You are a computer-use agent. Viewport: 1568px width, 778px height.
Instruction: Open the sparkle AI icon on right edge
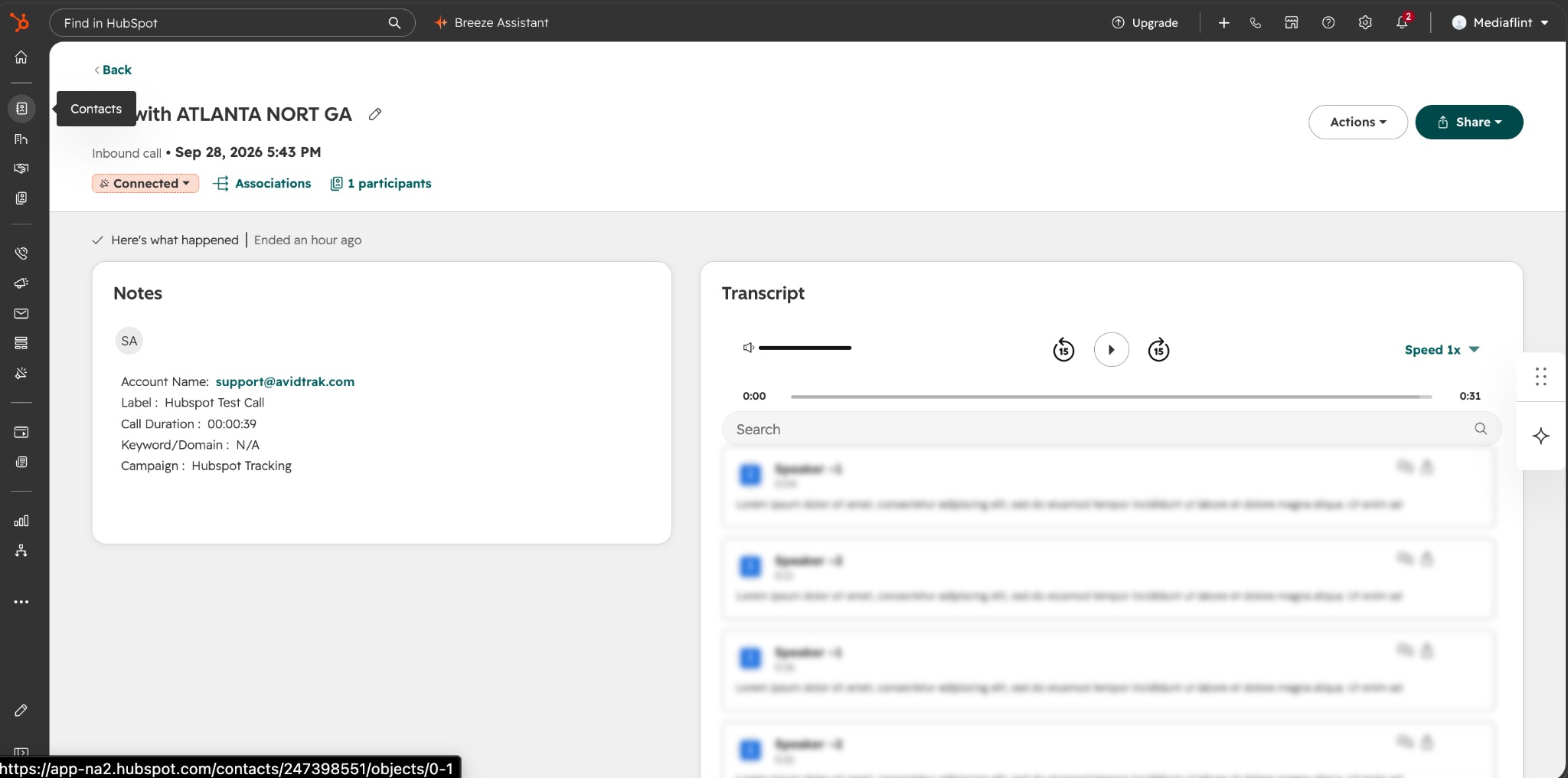pos(1541,436)
